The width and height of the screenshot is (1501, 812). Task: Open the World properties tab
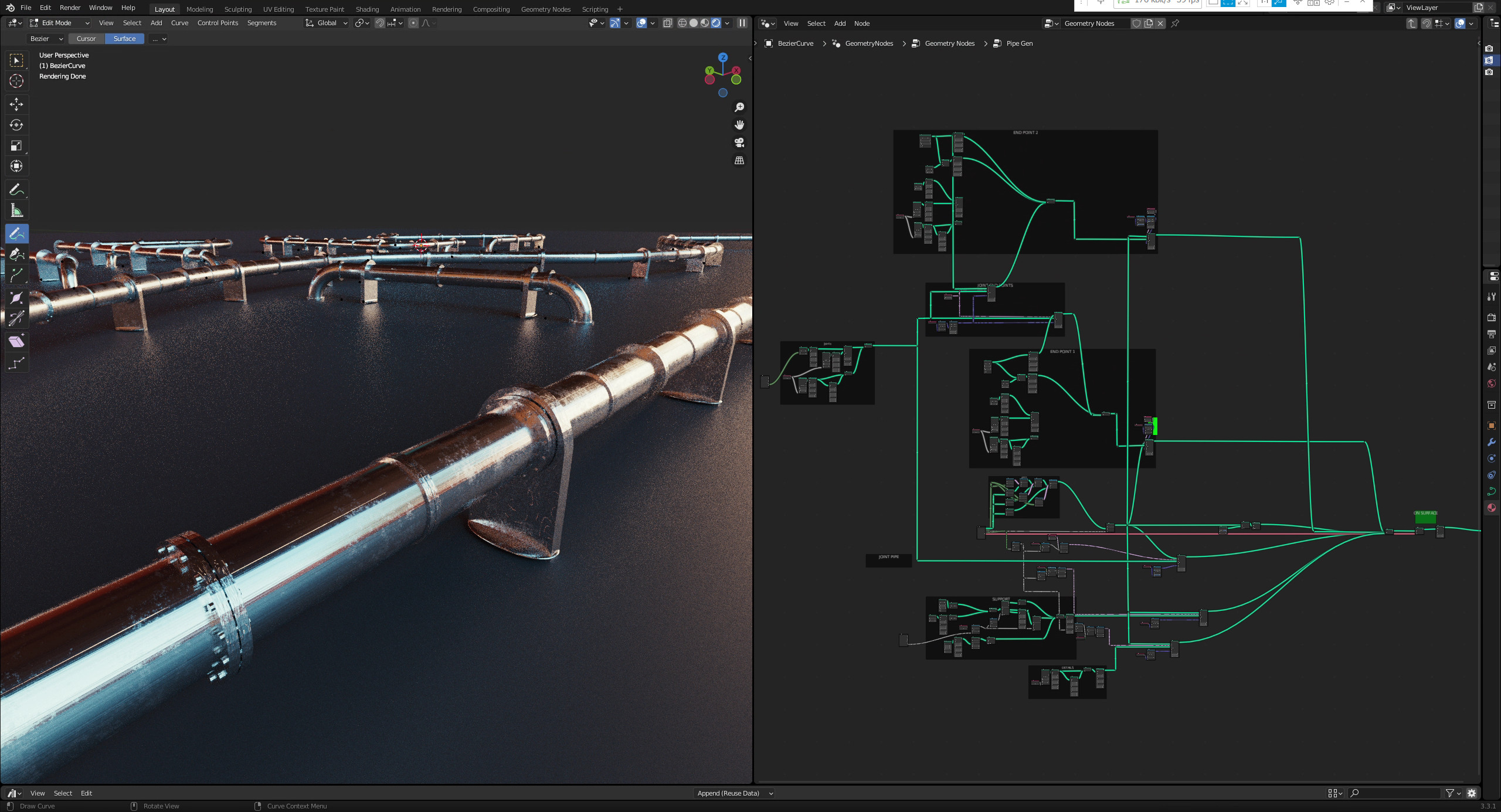[1492, 383]
